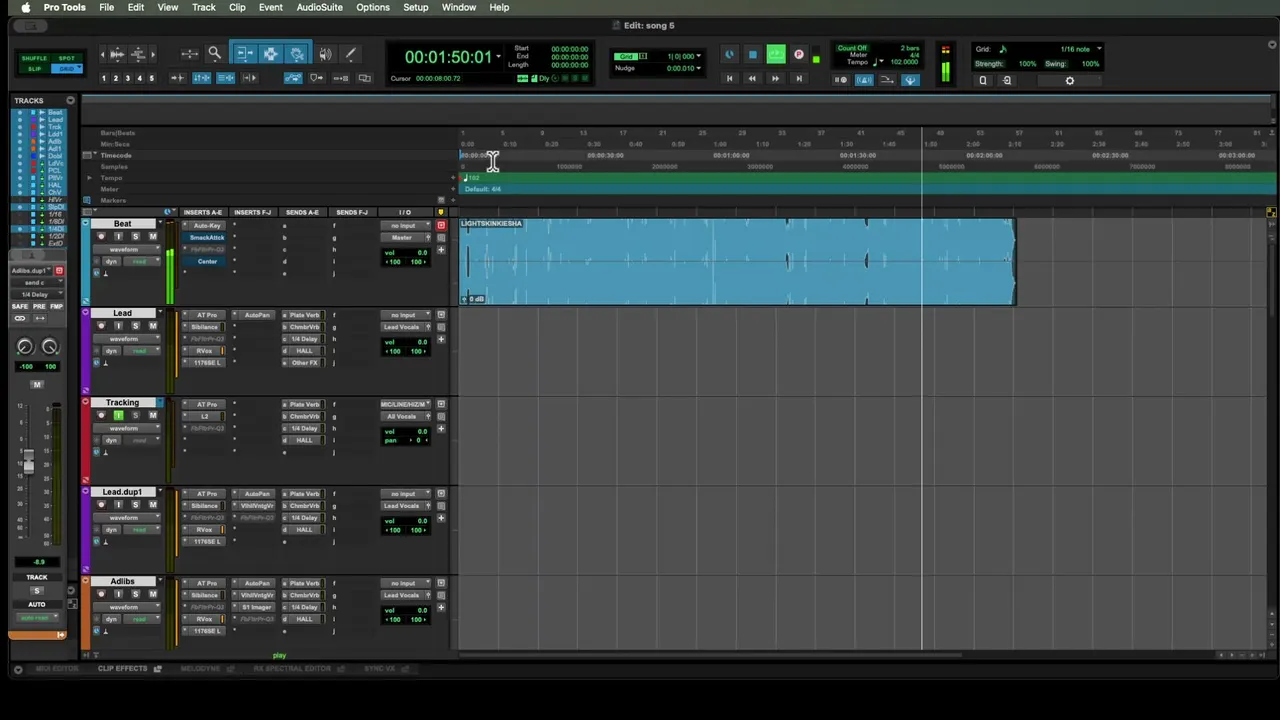Image resolution: width=1280 pixels, height=720 pixels.
Task: Open Lead track automation mode dropdown
Action: pos(143,351)
